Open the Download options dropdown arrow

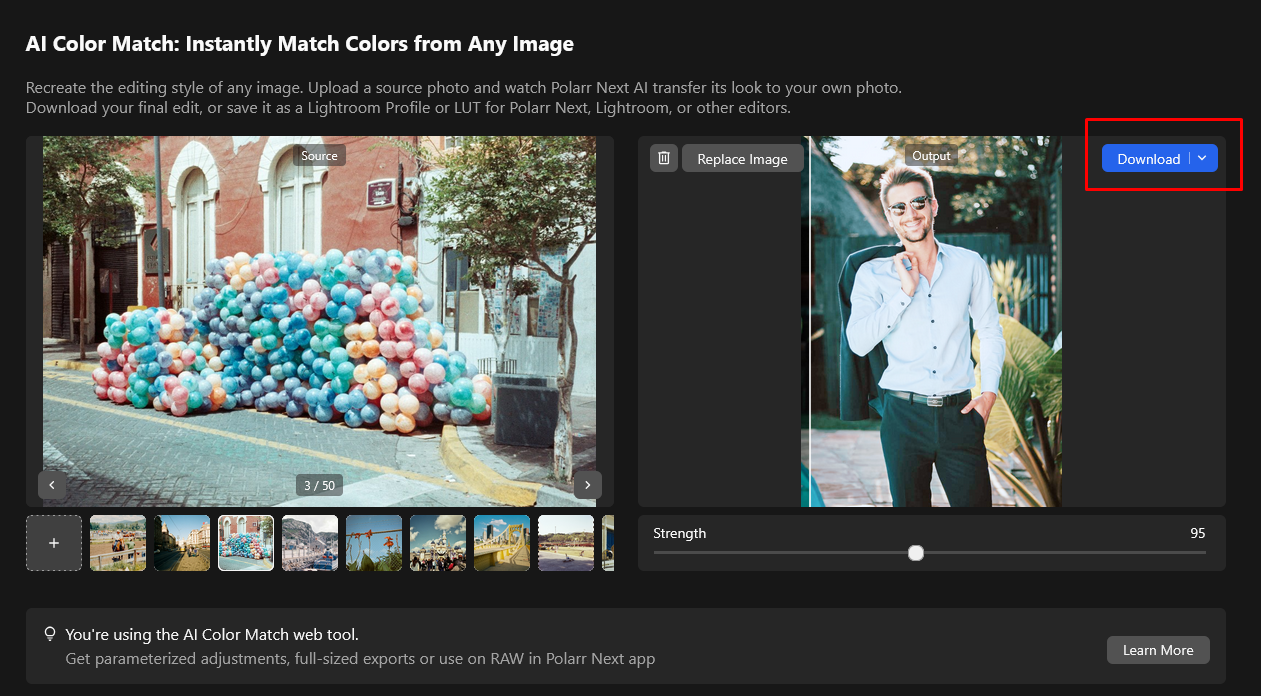pyautogui.click(x=1203, y=158)
